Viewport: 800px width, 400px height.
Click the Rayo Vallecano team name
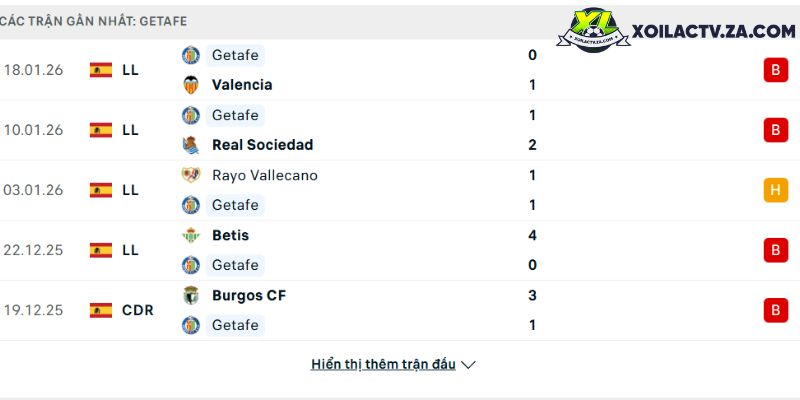click(264, 175)
